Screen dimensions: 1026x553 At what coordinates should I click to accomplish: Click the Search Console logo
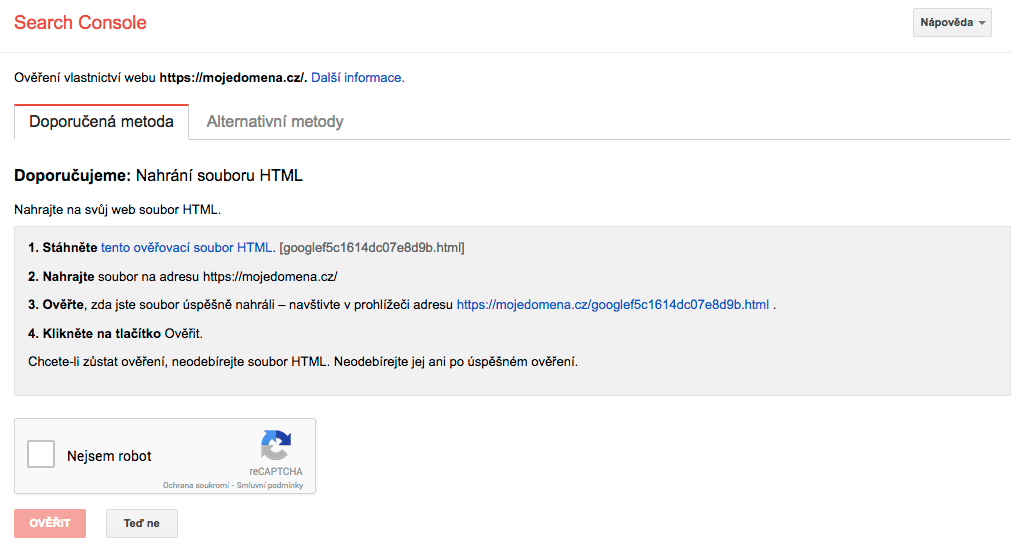pyautogui.click(x=80, y=22)
